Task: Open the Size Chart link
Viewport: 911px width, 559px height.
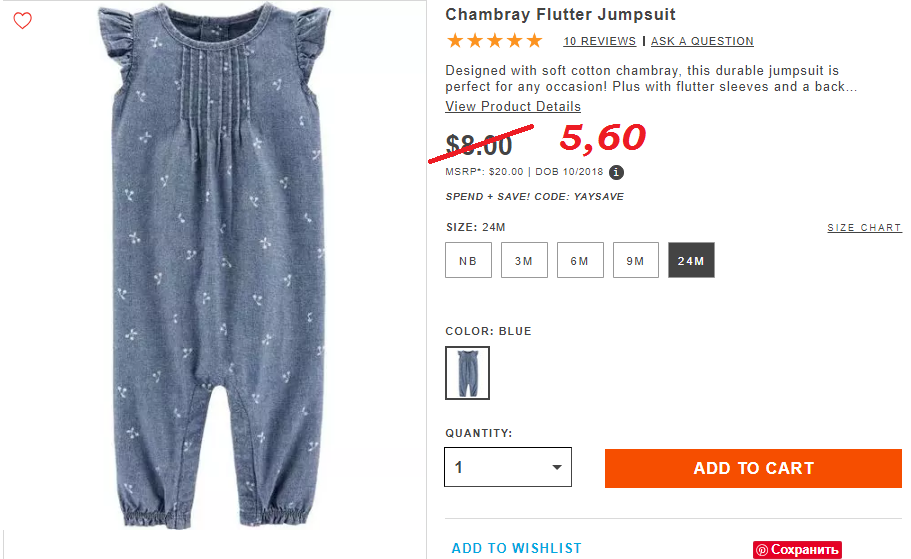Action: (865, 228)
